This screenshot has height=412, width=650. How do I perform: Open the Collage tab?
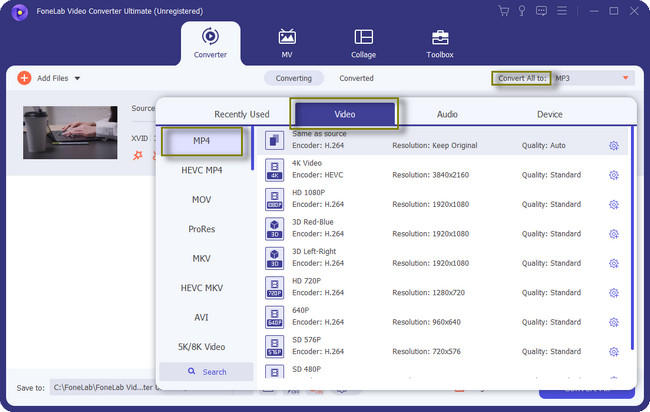pos(364,43)
